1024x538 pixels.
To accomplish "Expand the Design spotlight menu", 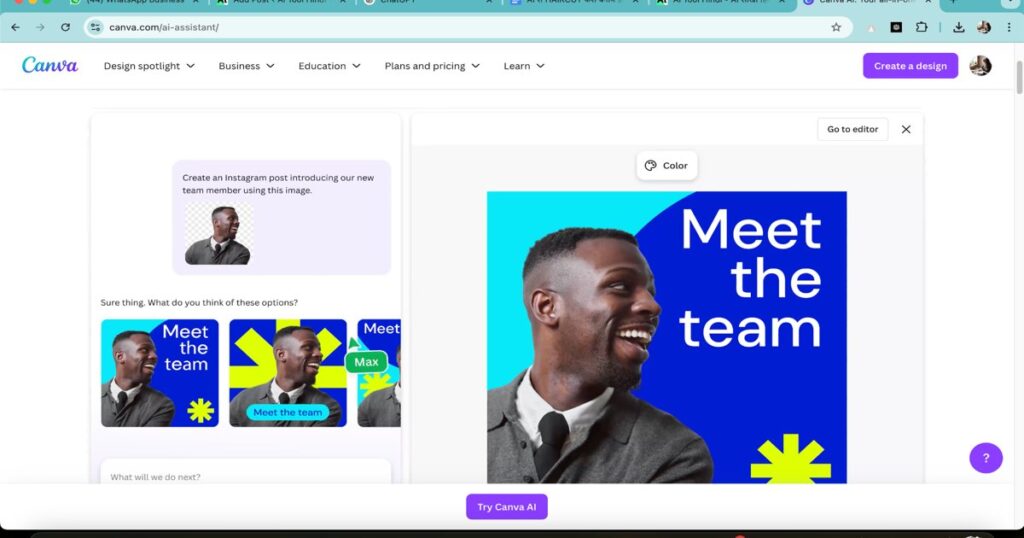I will click(x=149, y=66).
